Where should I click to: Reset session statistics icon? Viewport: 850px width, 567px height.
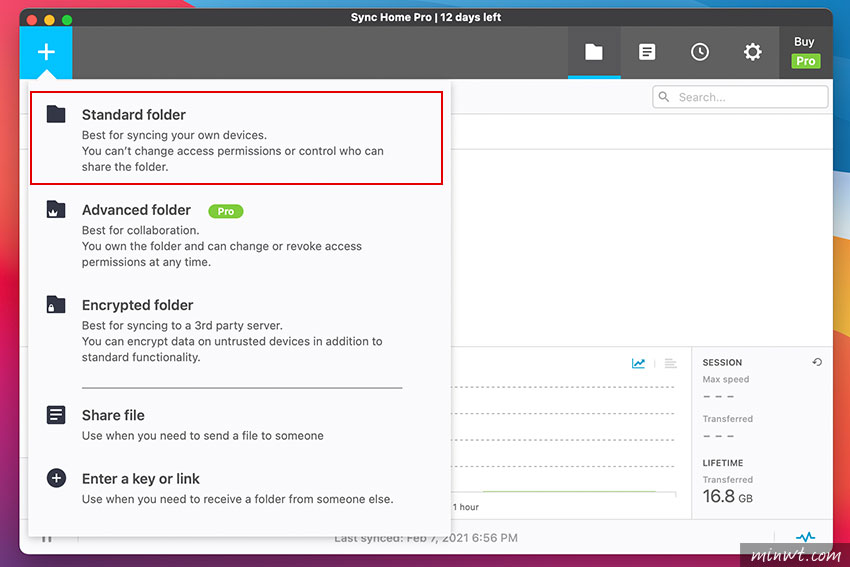pyautogui.click(x=817, y=362)
